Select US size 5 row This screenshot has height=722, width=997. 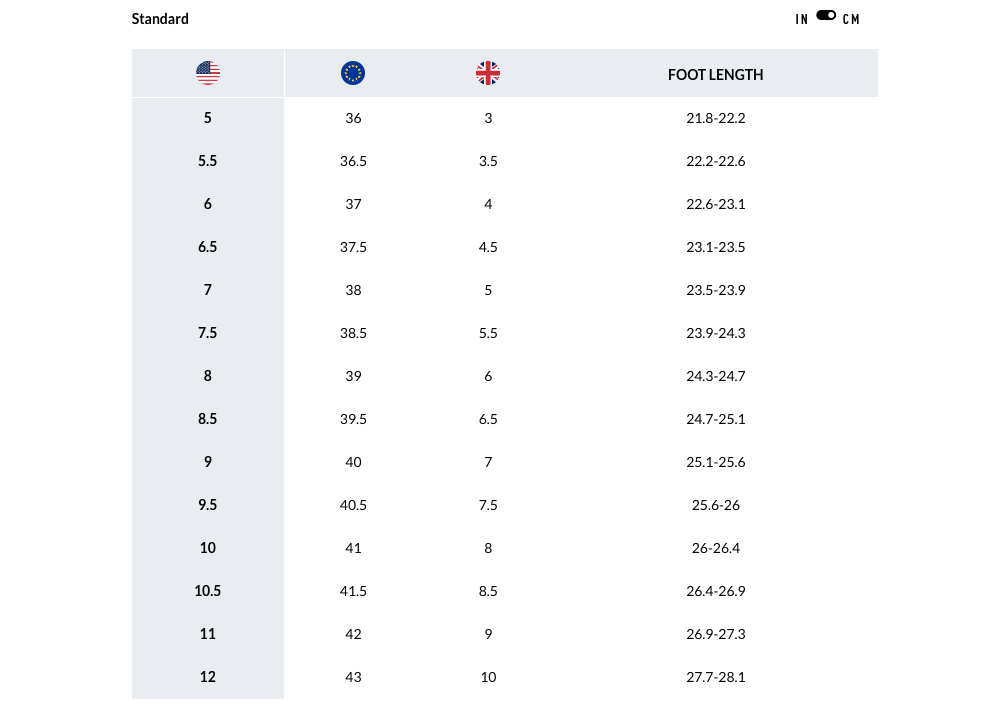pyautogui.click(x=208, y=118)
